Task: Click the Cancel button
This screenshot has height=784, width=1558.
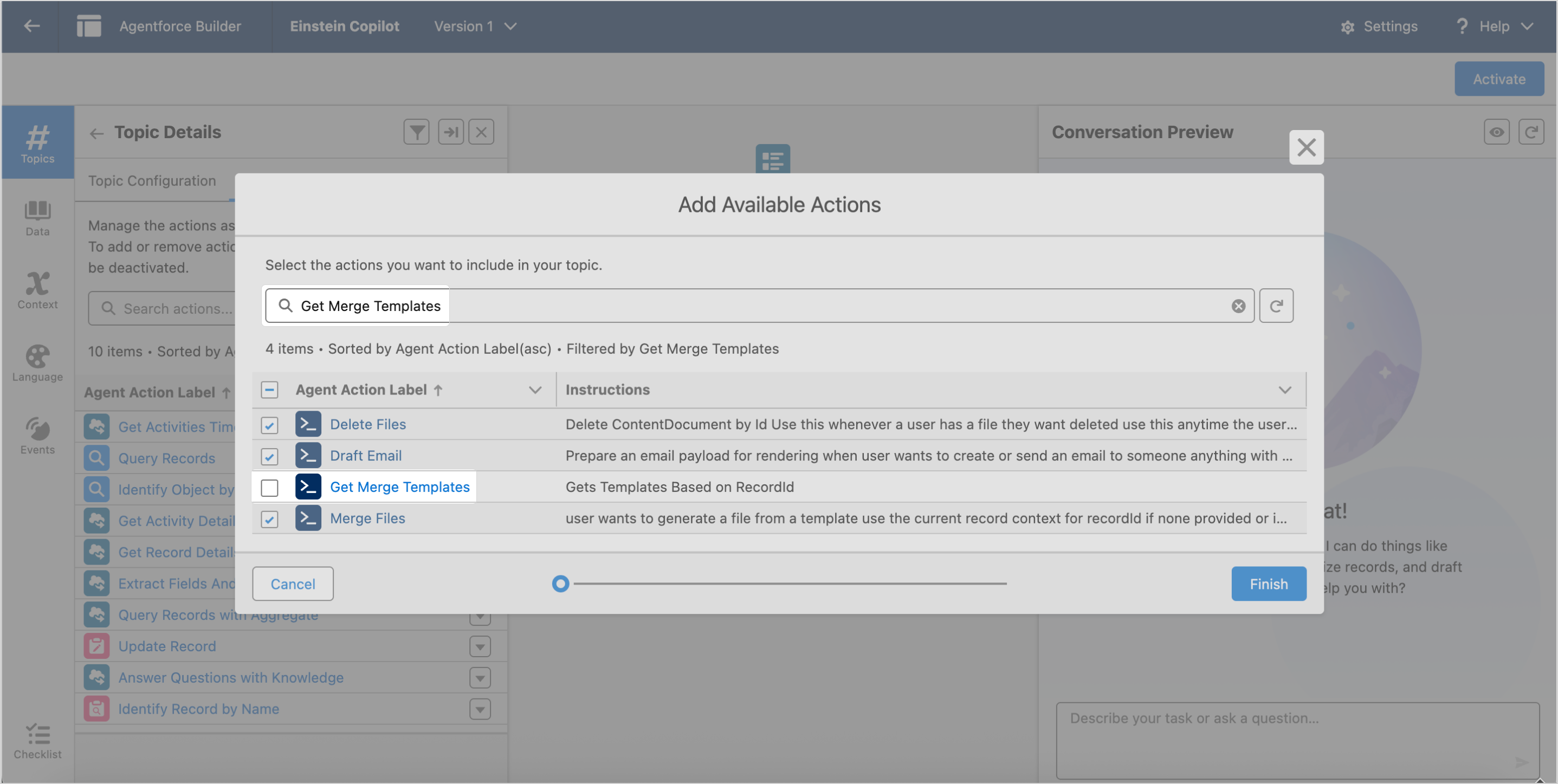Action: pyautogui.click(x=293, y=584)
